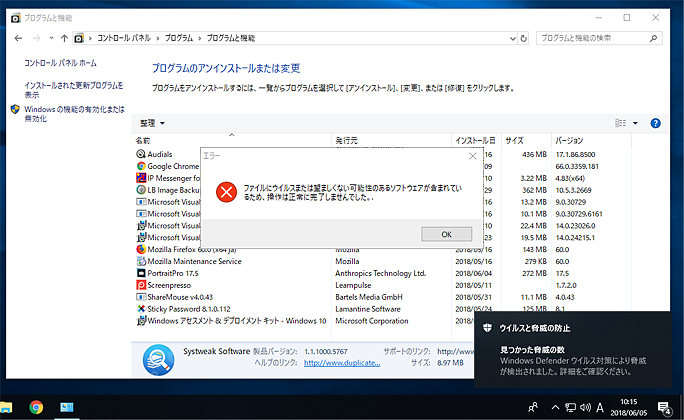Select PortraitPro 17.5 icon
This screenshot has height=420, width=684.
141,273
